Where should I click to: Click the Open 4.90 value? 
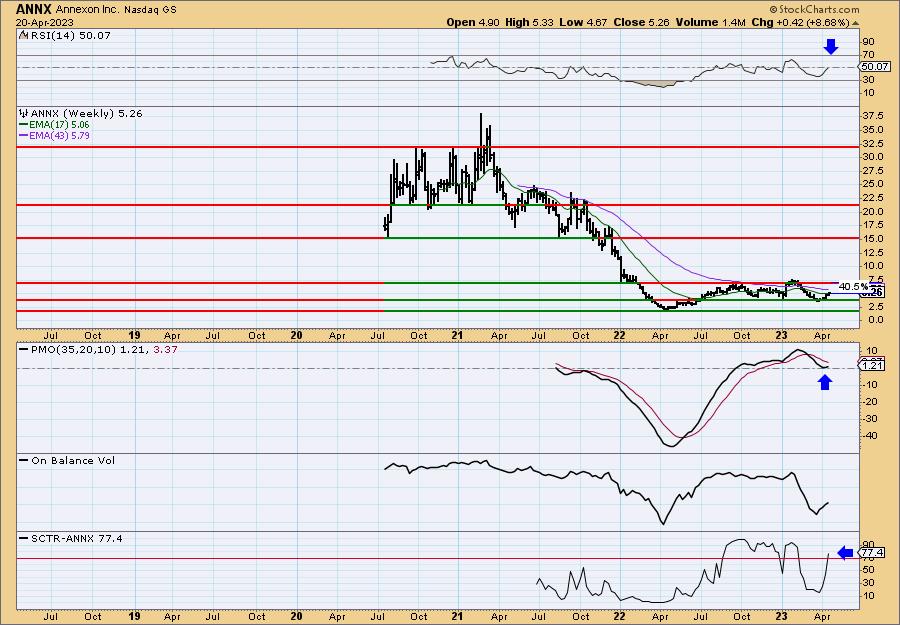coord(474,22)
